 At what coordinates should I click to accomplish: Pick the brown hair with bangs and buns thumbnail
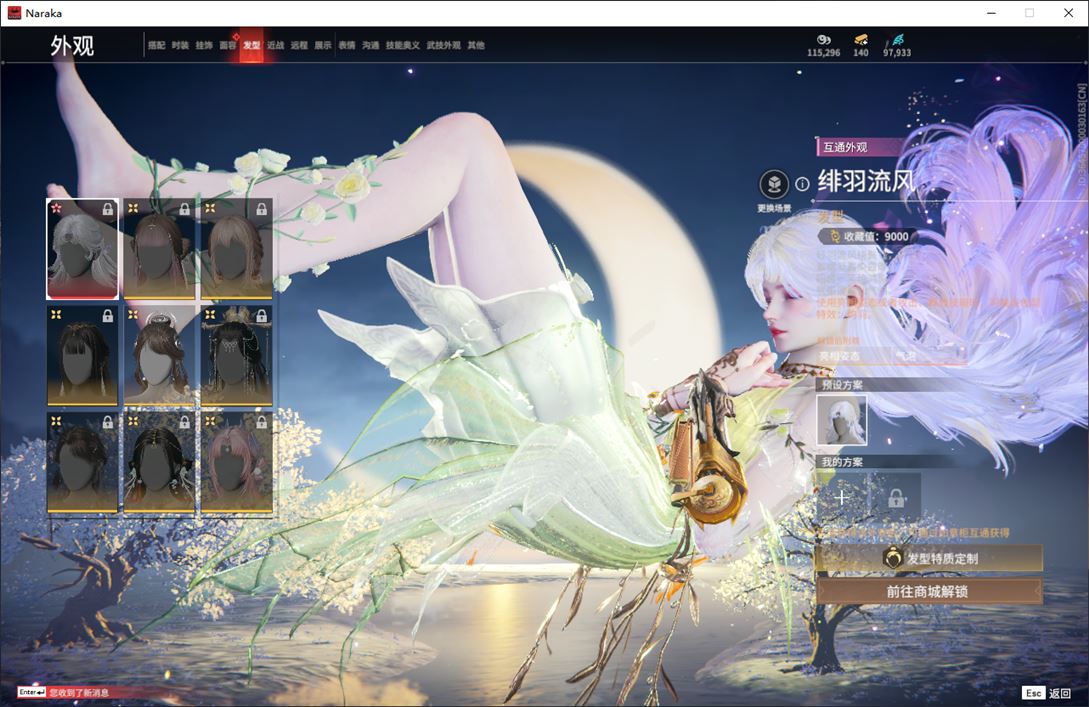click(159, 249)
